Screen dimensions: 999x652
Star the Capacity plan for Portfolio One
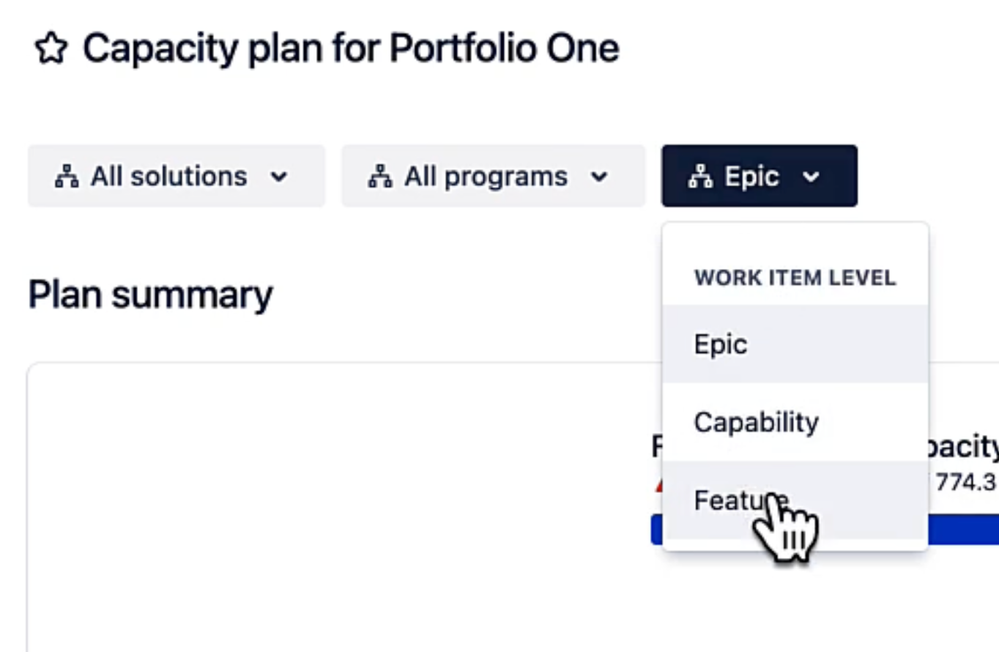(51, 49)
